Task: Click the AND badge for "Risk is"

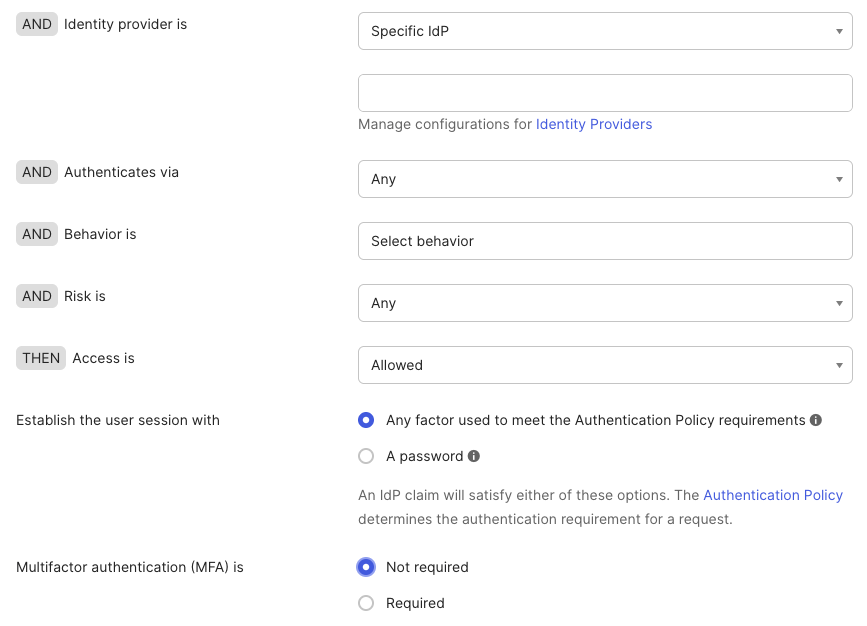Action: [x=36, y=296]
